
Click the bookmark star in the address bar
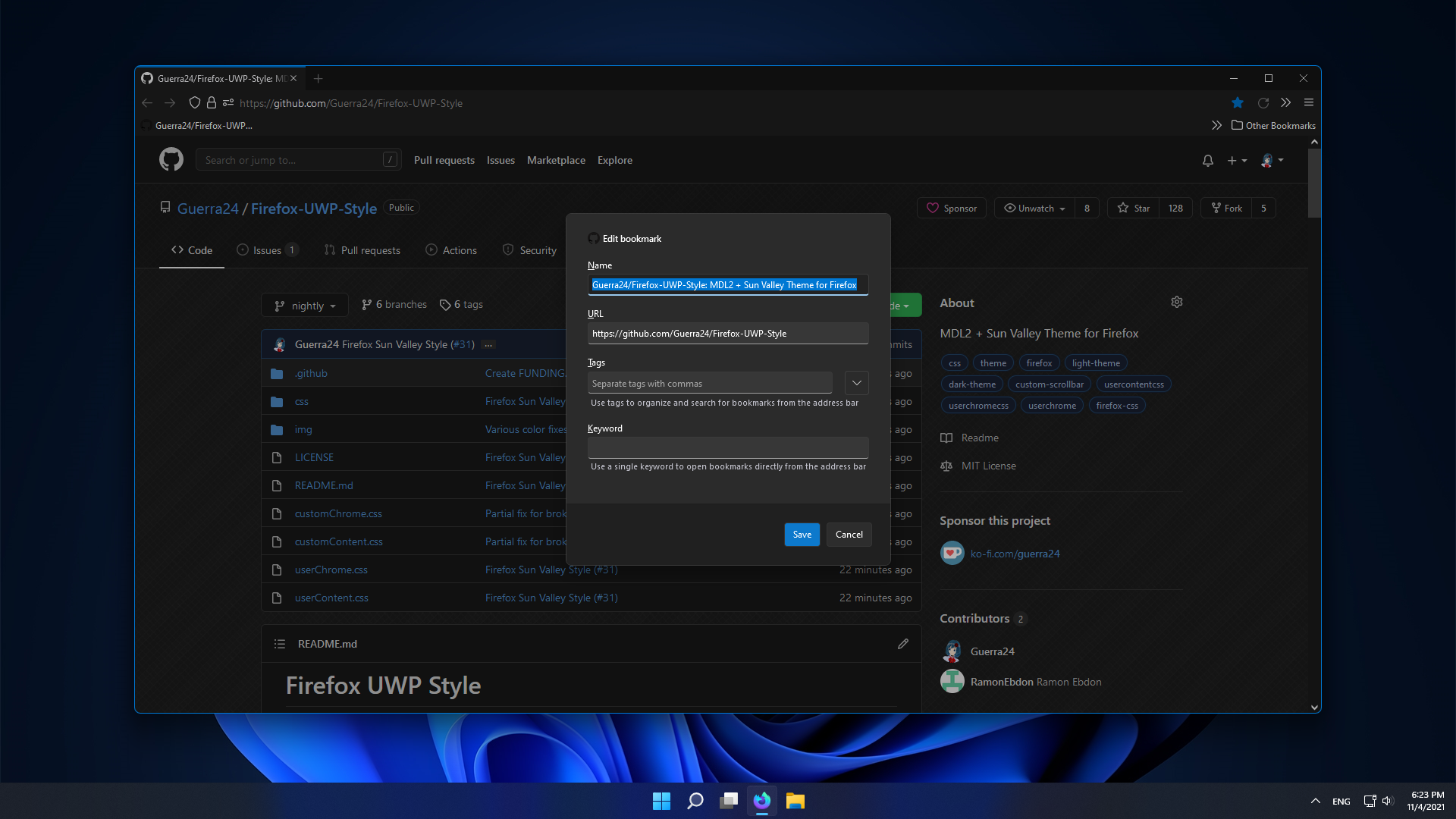[x=1238, y=103]
